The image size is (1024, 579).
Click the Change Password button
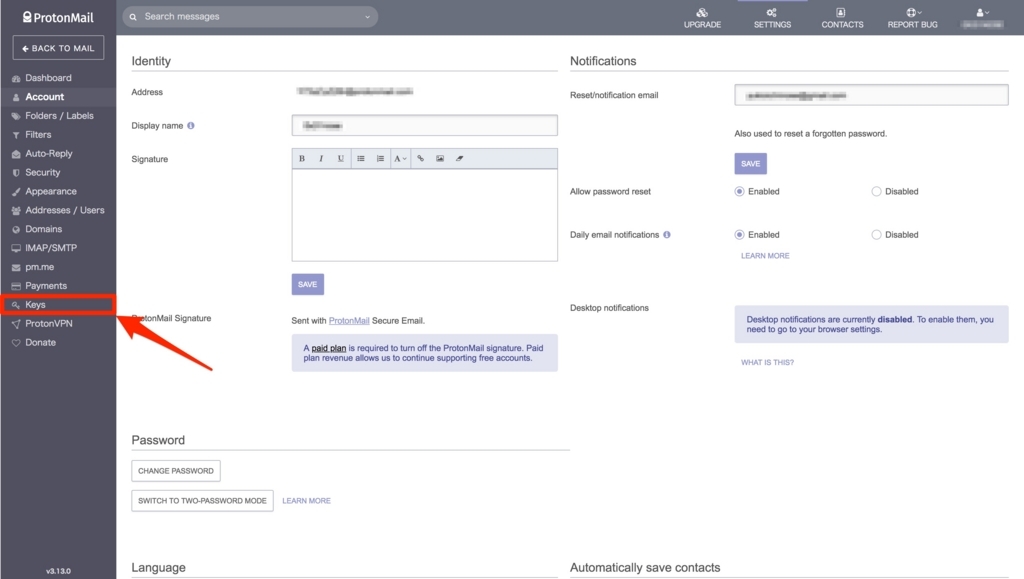click(176, 471)
